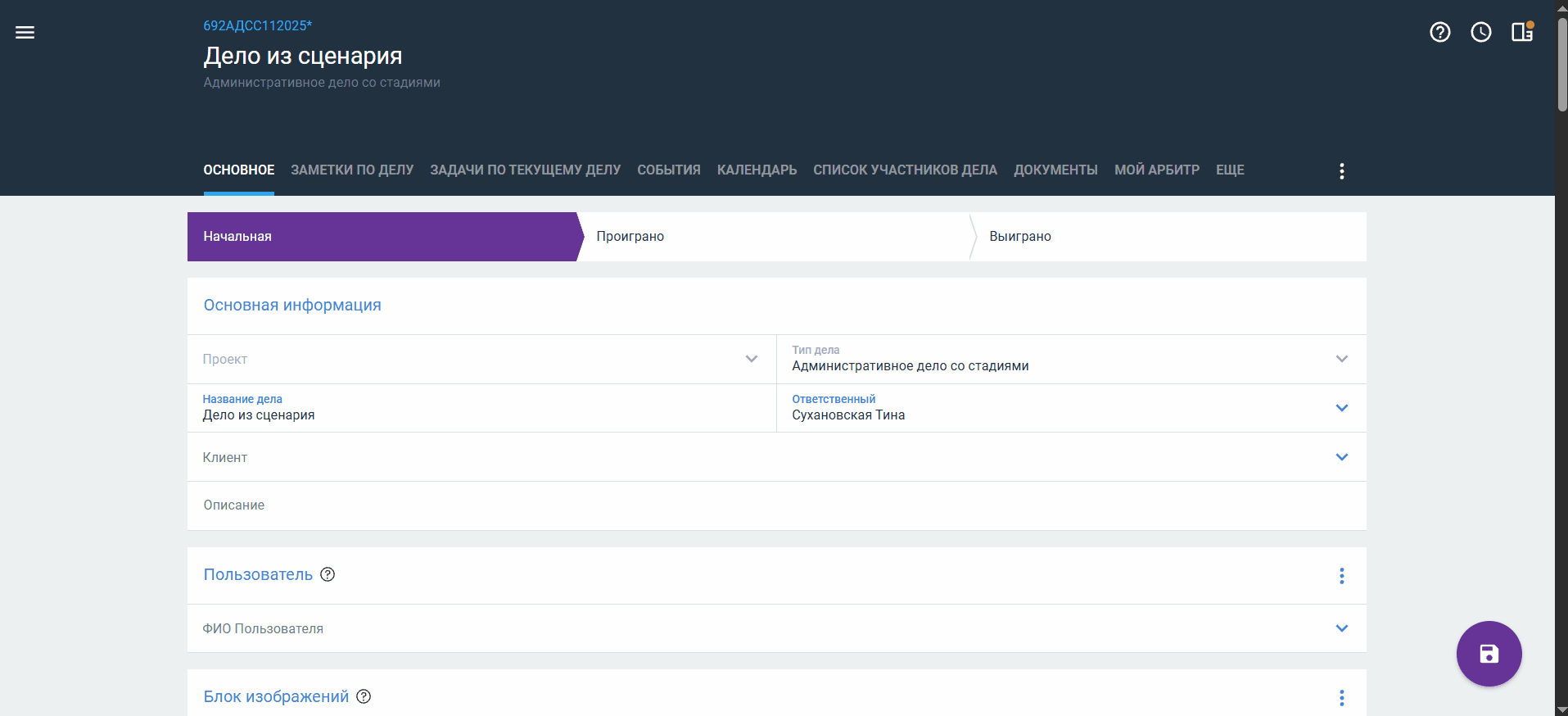This screenshot has width=1568, height=716.
Task: Select the Выиграно stage
Action: point(1019,237)
